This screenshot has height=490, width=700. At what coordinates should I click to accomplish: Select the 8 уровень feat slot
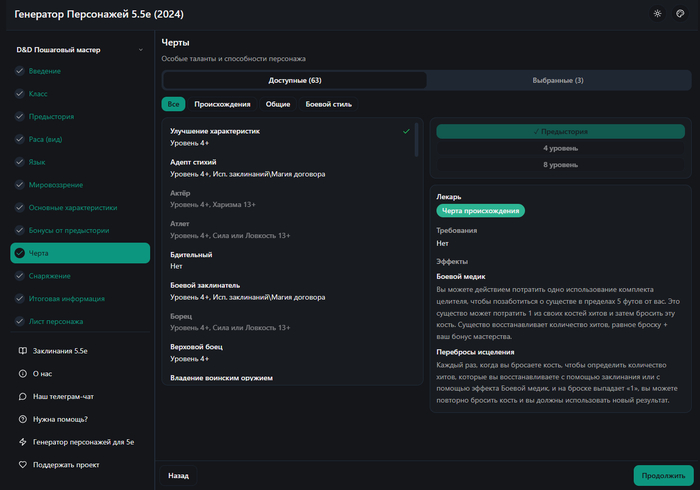click(559, 164)
